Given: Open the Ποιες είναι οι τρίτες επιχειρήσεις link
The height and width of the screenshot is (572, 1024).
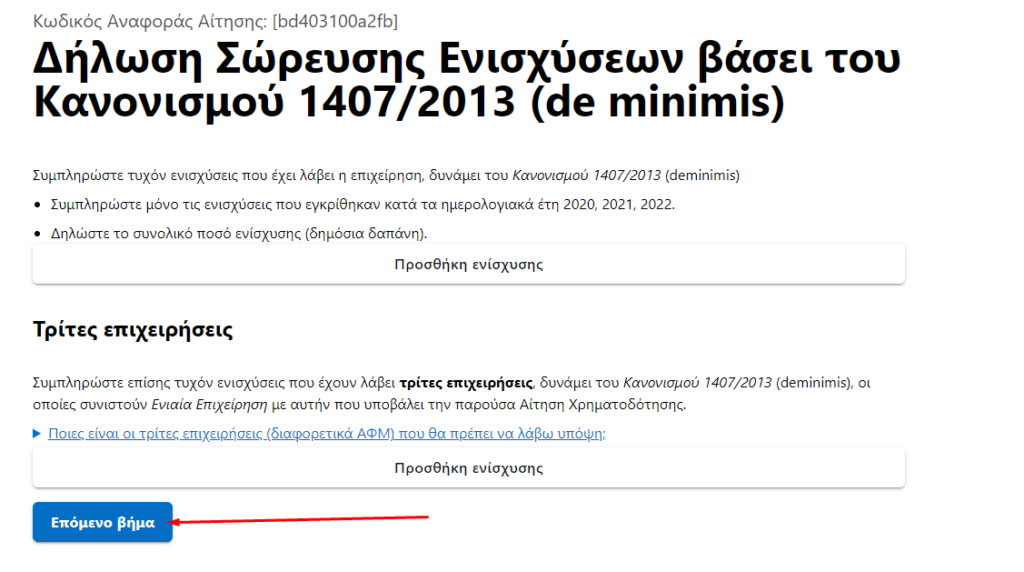Looking at the screenshot, I should point(327,433).
